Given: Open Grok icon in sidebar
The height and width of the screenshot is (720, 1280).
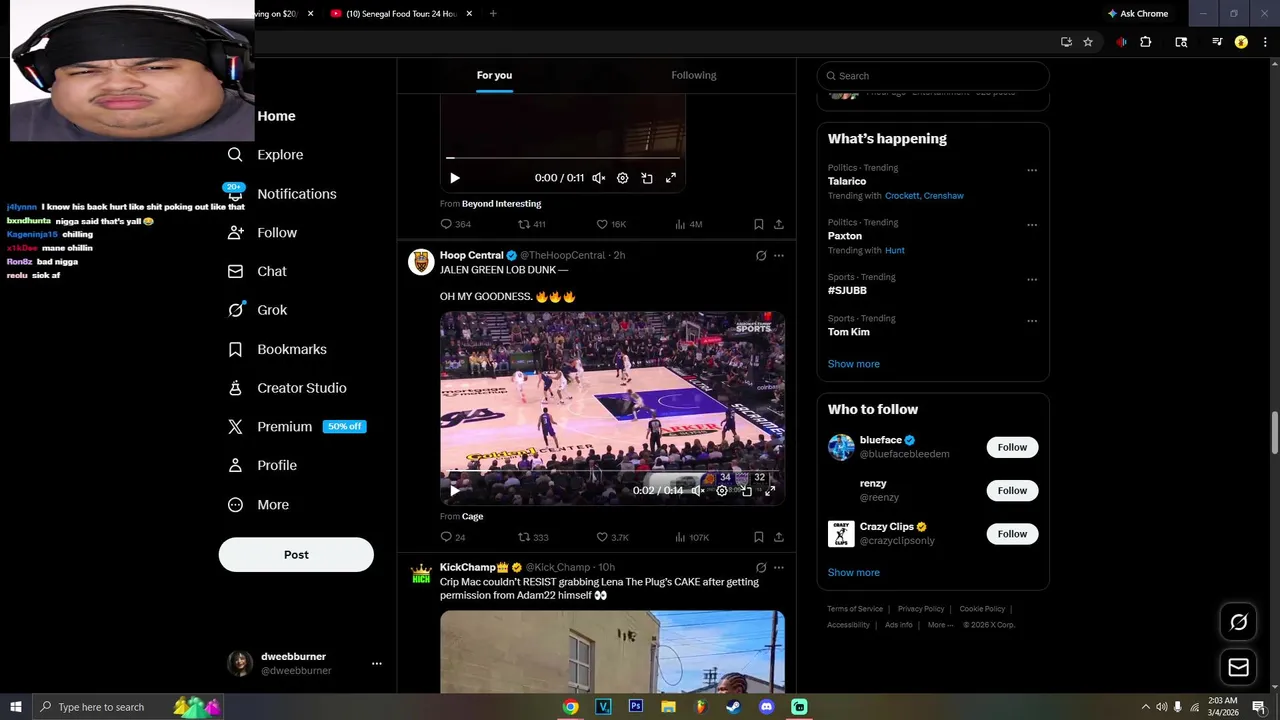Looking at the screenshot, I should tap(235, 310).
